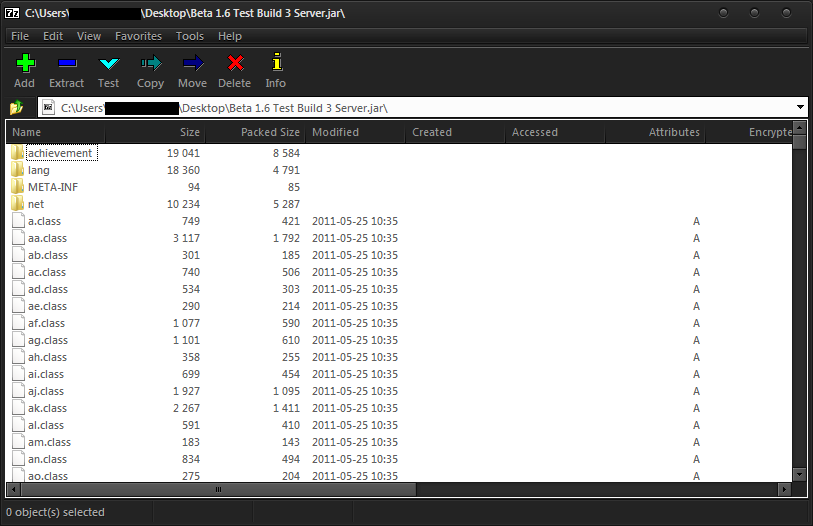Image resolution: width=813 pixels, height=526 pixels.
Task: Click the aj.class file icon
Action: coord(19,391)
